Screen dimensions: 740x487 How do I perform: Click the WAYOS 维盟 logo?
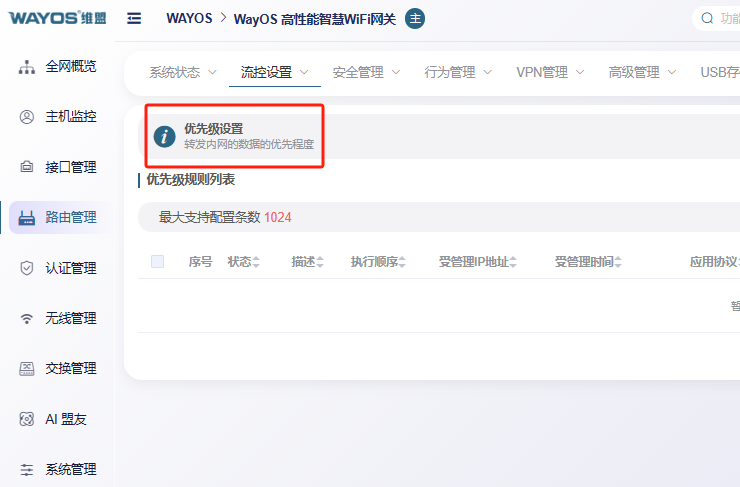[57, 18]
